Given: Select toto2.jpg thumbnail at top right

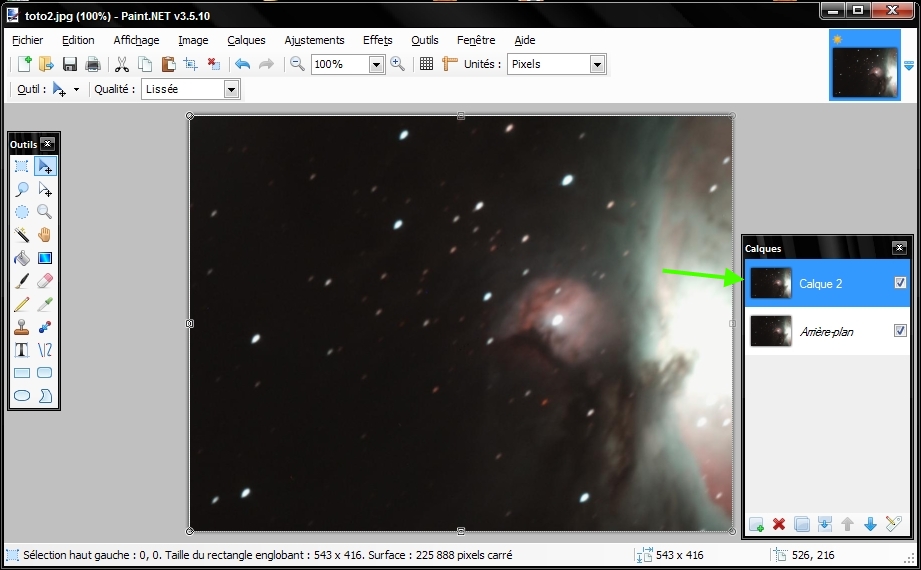Looking at the screenshot, I should (x=865, y=65).
